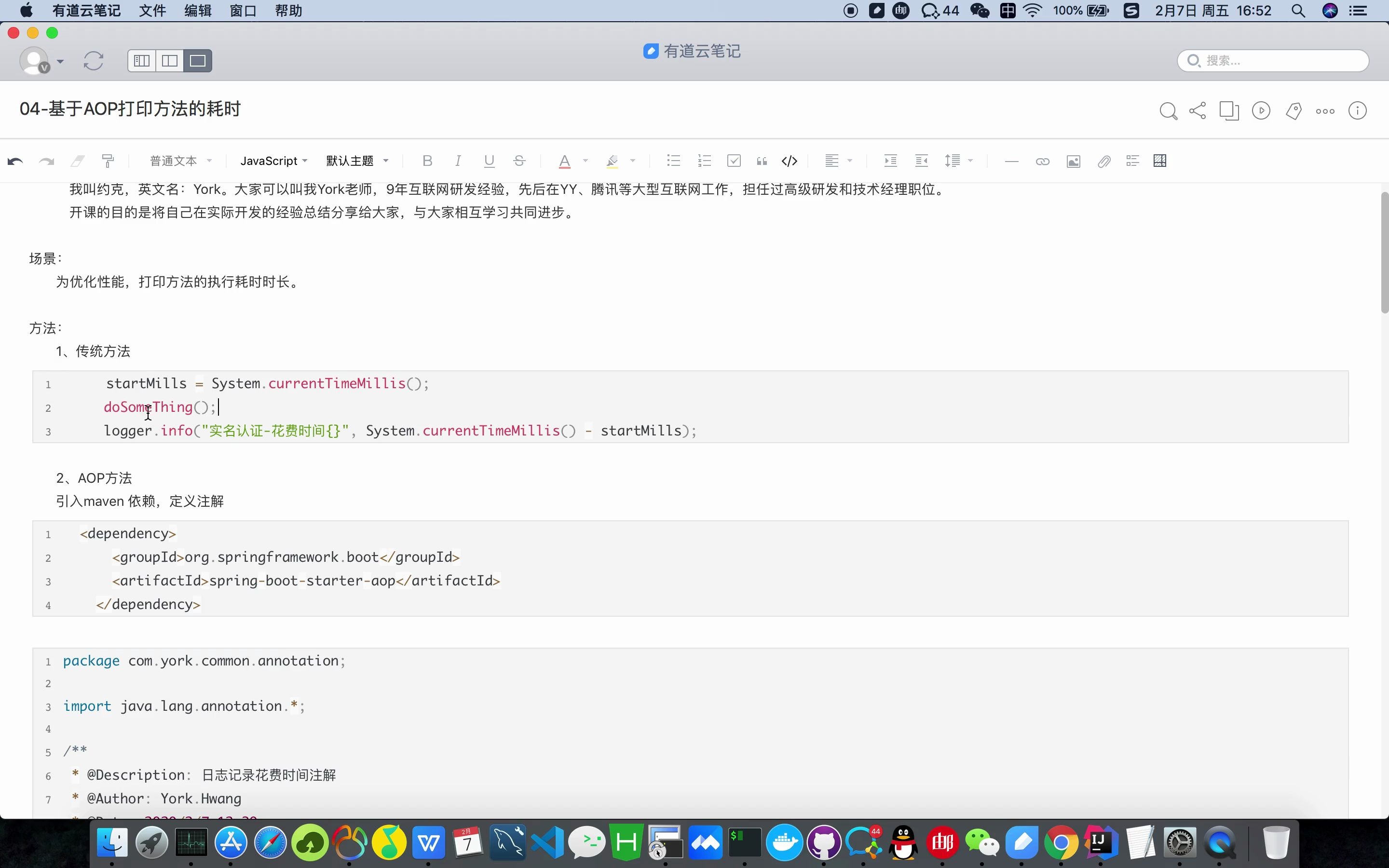Screen dimensions: 1389x868
Task: Open Google Chrome from the Dock
Action: [x=1061, y=842]
